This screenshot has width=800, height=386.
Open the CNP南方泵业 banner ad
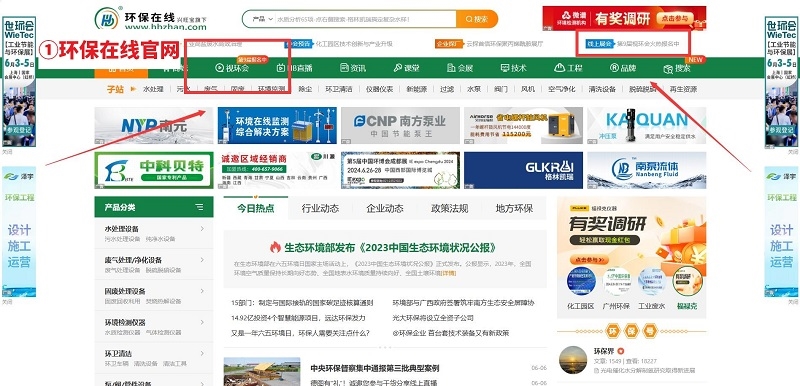(400, 125)
